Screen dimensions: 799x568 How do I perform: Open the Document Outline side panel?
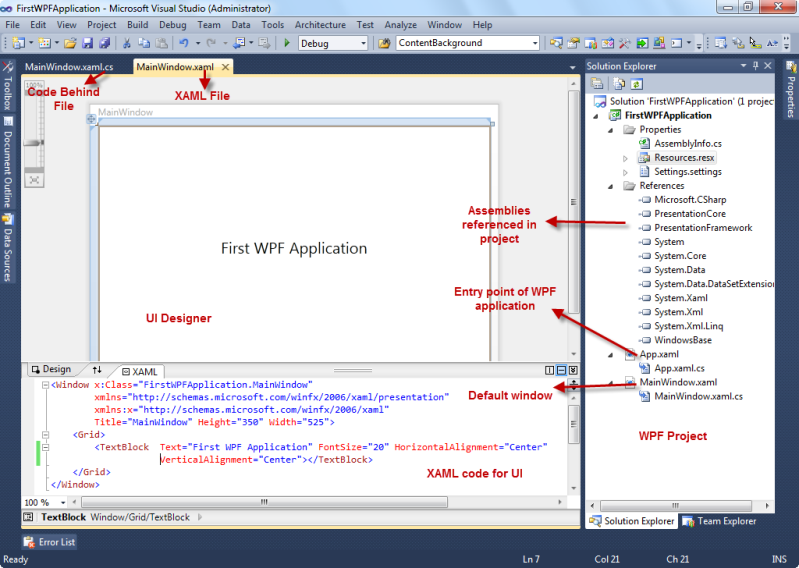point(8,163)
